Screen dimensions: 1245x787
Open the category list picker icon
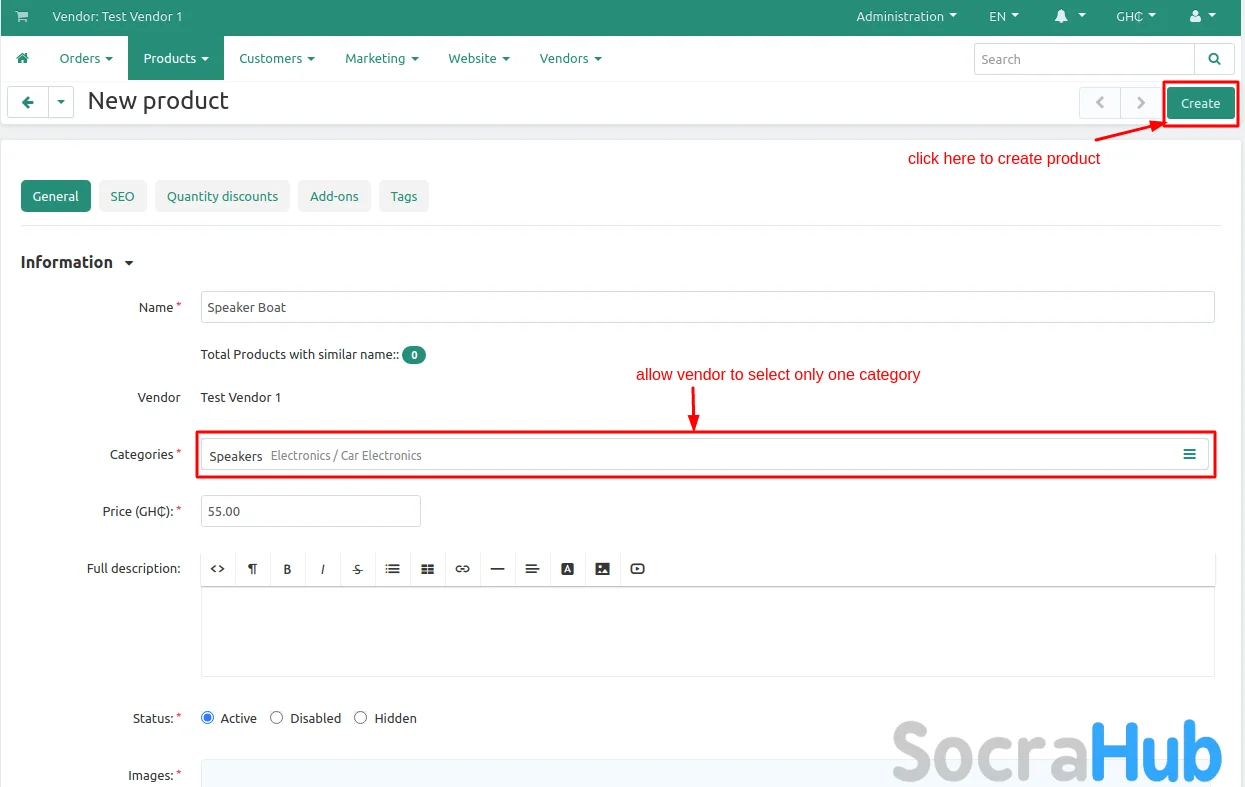(x=1189, y=454)
